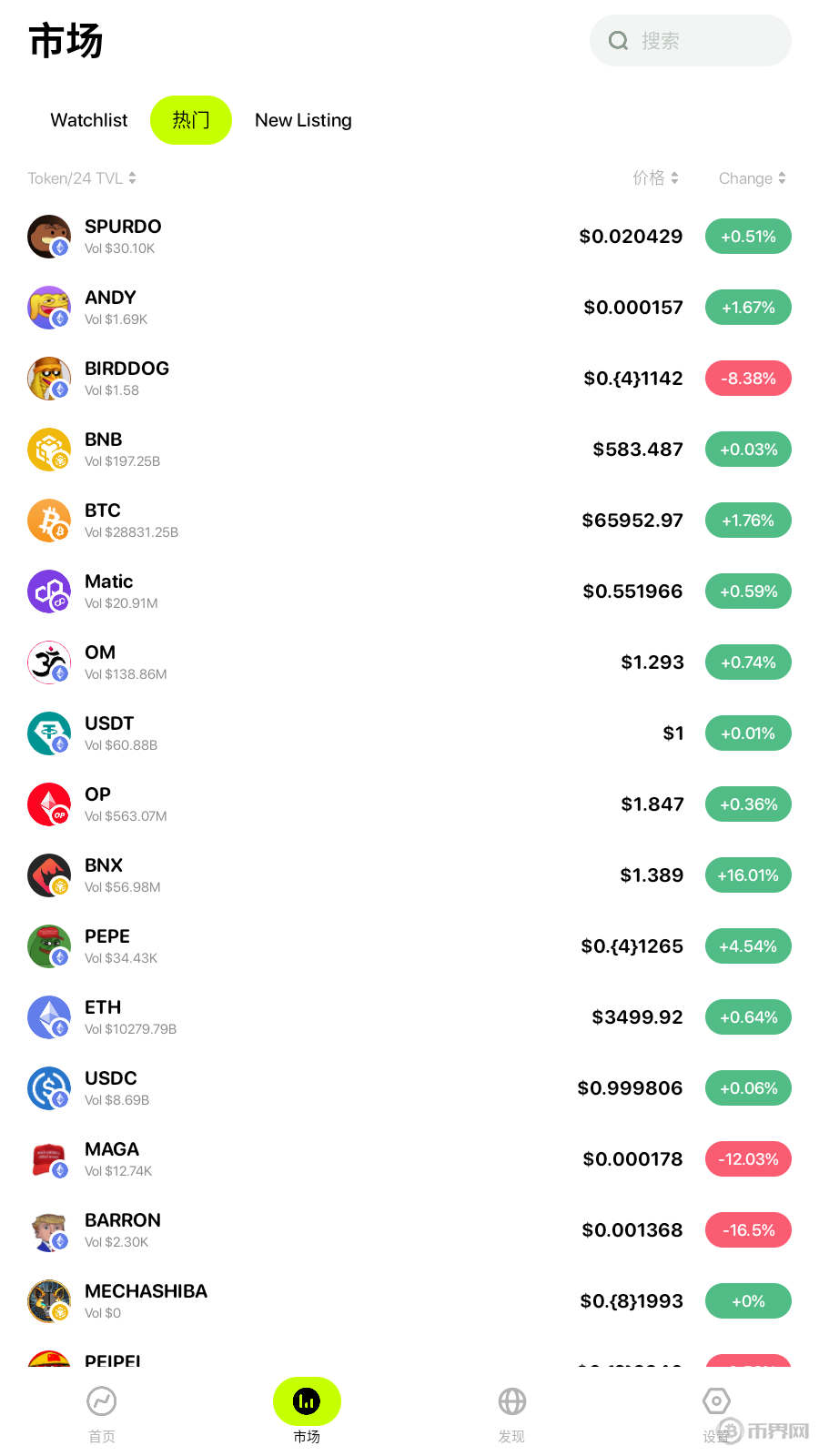Click the search magnifier icon

pyautogui.click(x=619, y=41)
